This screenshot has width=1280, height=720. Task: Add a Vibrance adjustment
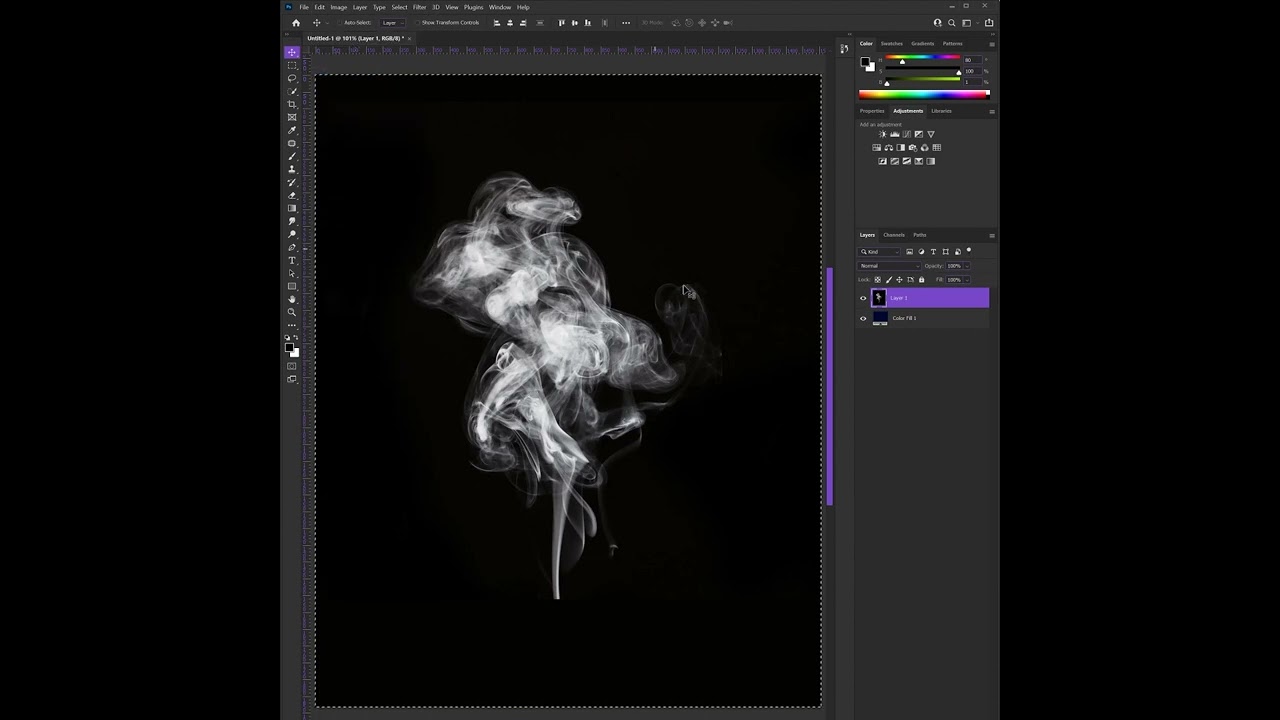pyautogui.click(x=931, y=134)
